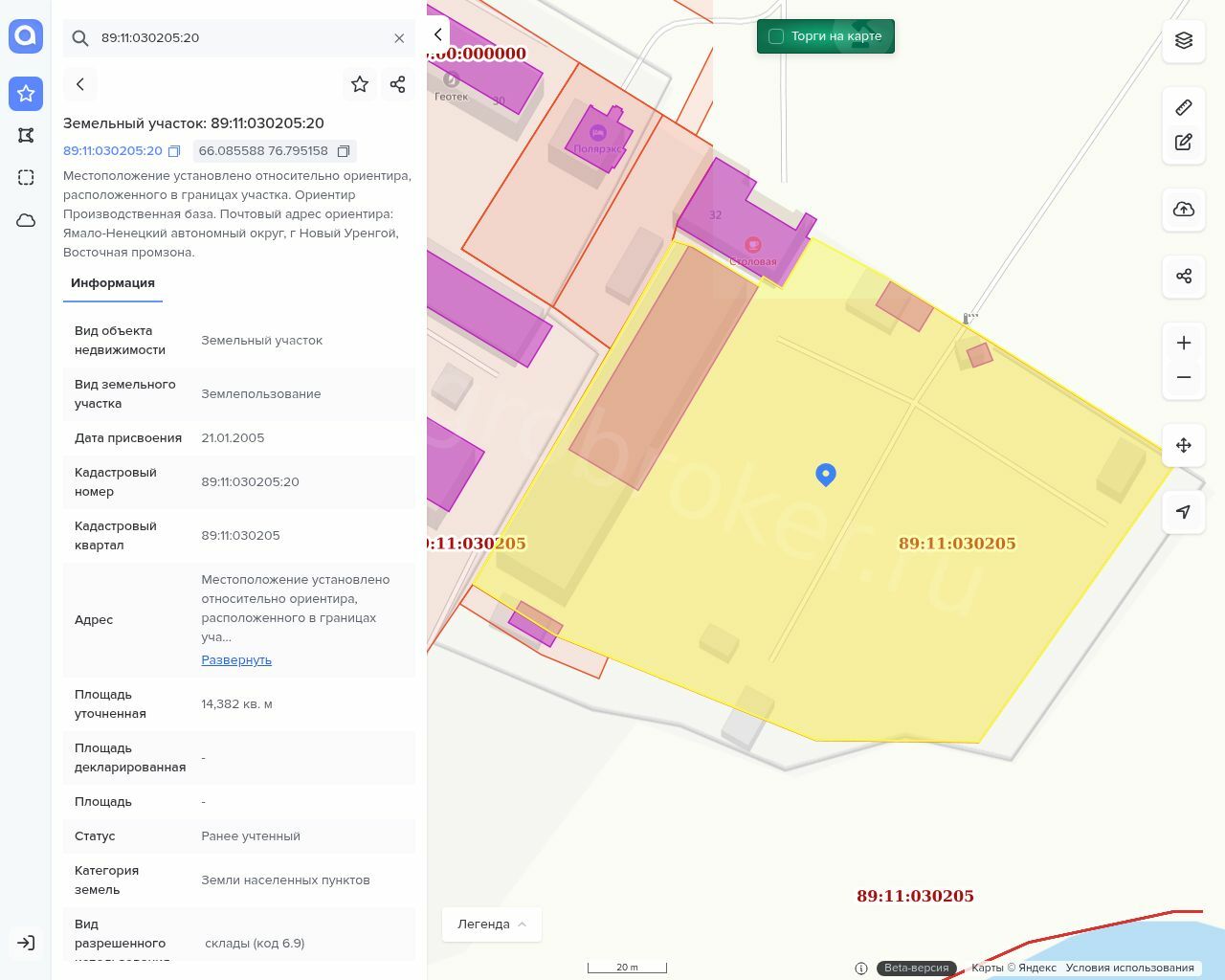Collapse the info panel with chevron
Image resolution: width=1225 pixels, height=980 pixels.
coord(437,34)
